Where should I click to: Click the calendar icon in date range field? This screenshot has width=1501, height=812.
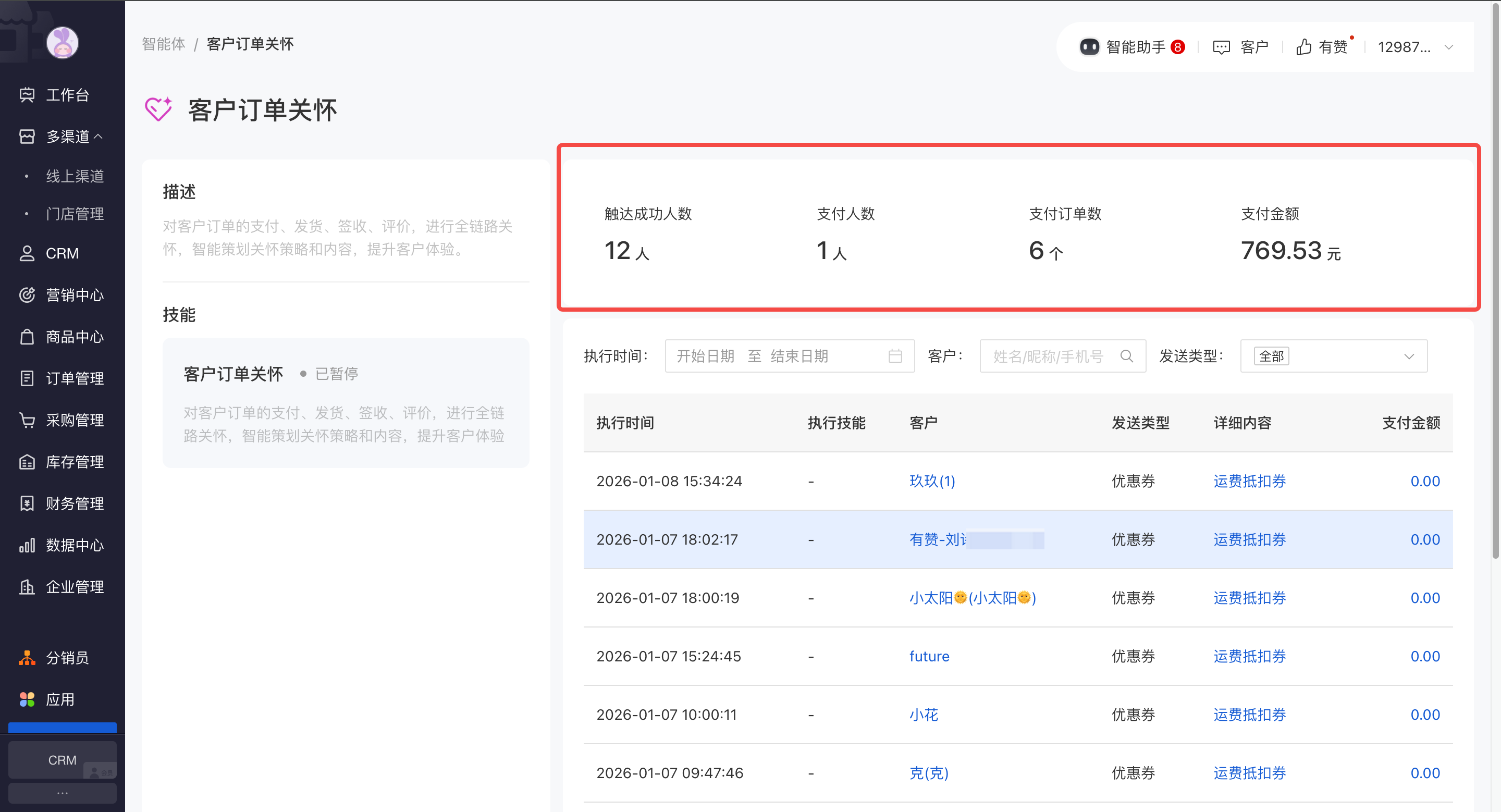(895, 356)
